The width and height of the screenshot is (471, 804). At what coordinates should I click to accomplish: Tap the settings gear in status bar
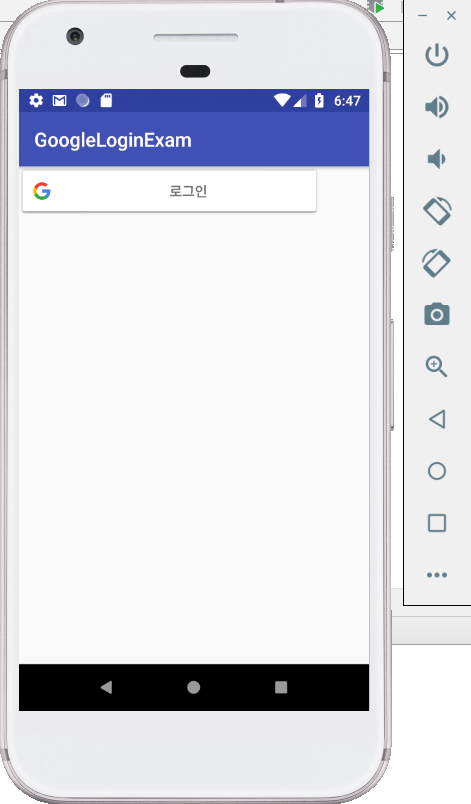(x=36, y=100)
